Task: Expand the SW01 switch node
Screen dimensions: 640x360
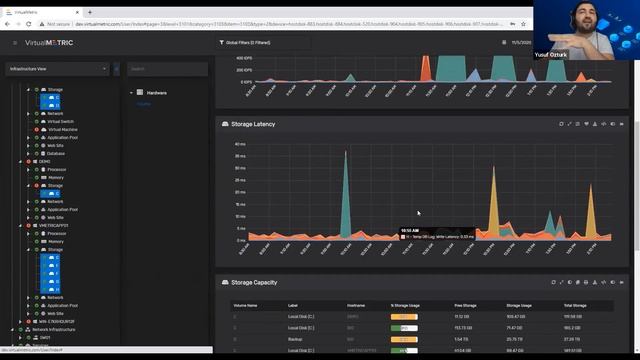Action: 20,338
